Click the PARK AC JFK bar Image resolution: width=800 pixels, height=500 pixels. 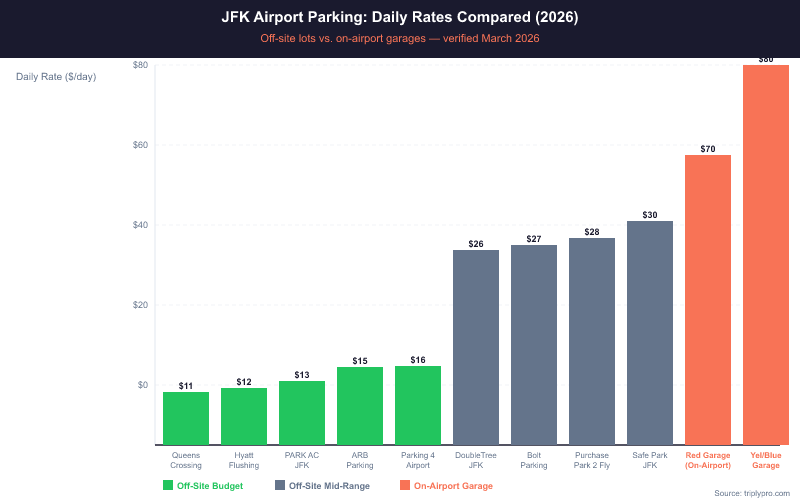(x=302, y=412)
